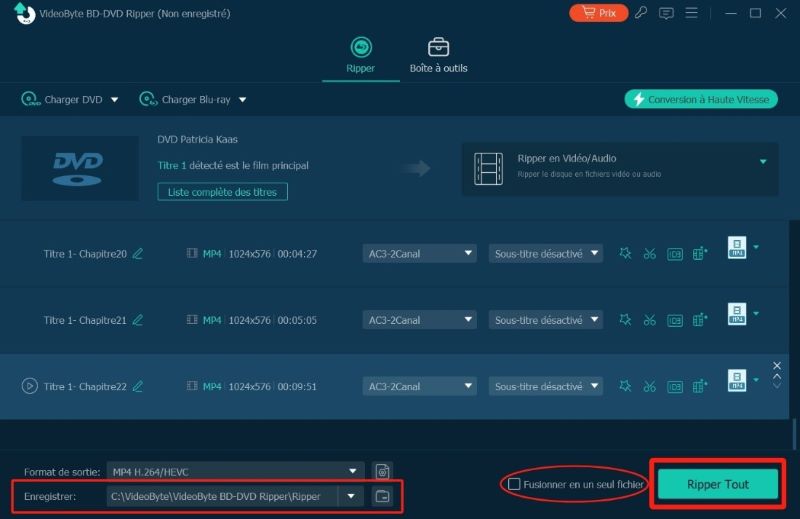This screenshot has height=519, width=800.
Task: Select the Titre 1- Chapitre21 row name
Action: pos(85,320)
